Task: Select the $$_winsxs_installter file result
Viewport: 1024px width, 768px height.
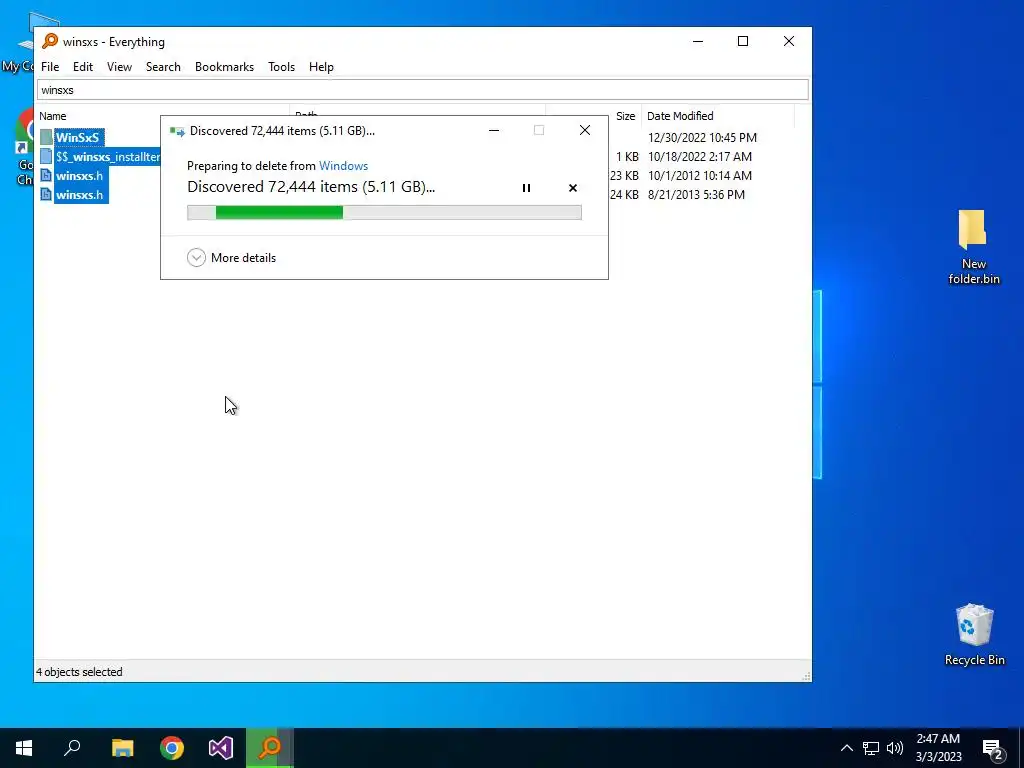Action: [108, 157]
